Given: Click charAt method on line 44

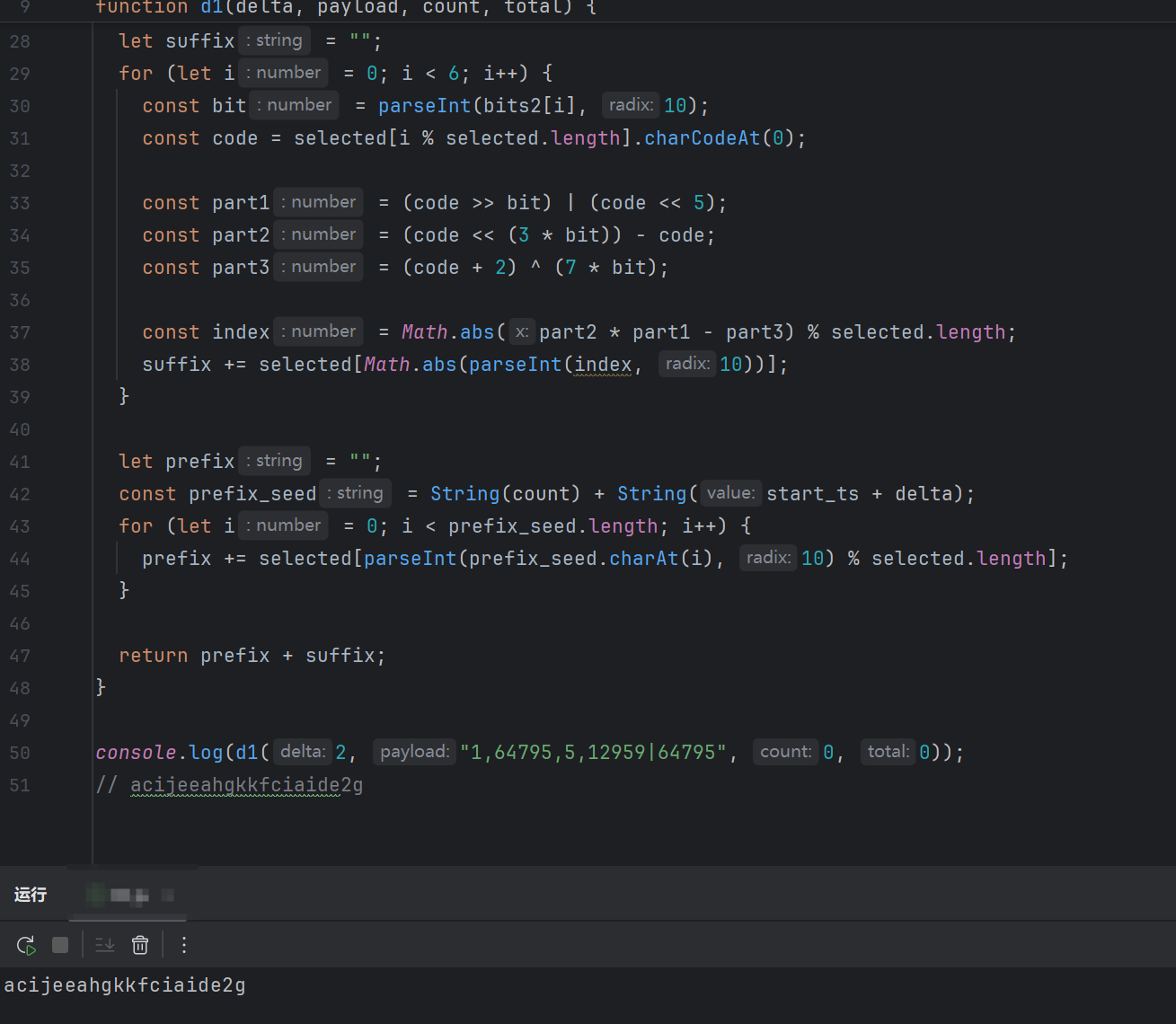Looking at the screenshot, I should coord(644,559).
